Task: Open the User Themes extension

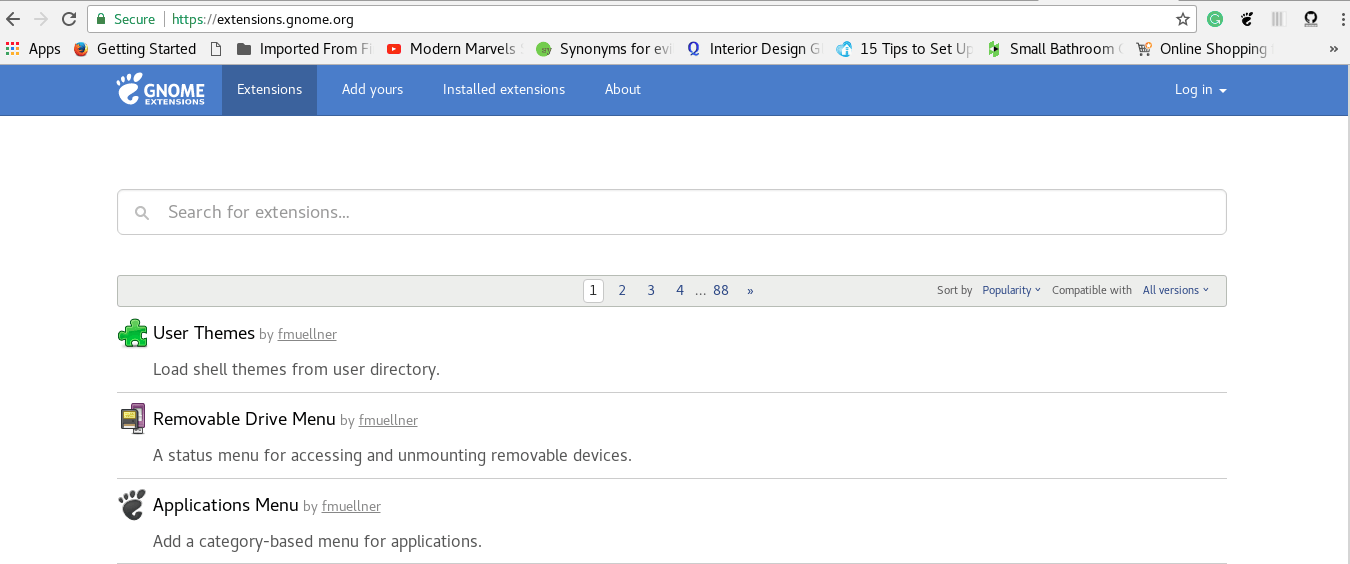Action: coord(204,333)
